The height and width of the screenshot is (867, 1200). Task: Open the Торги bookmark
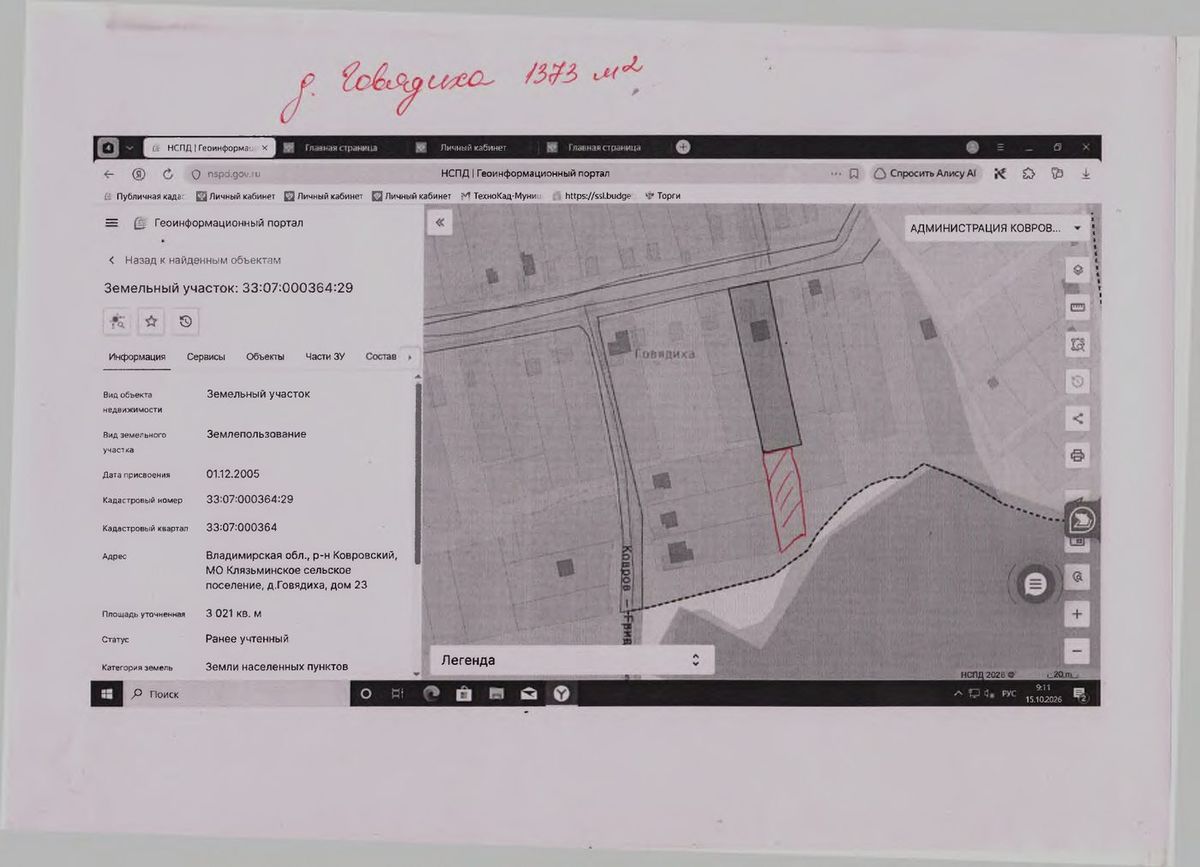[663, 196]
